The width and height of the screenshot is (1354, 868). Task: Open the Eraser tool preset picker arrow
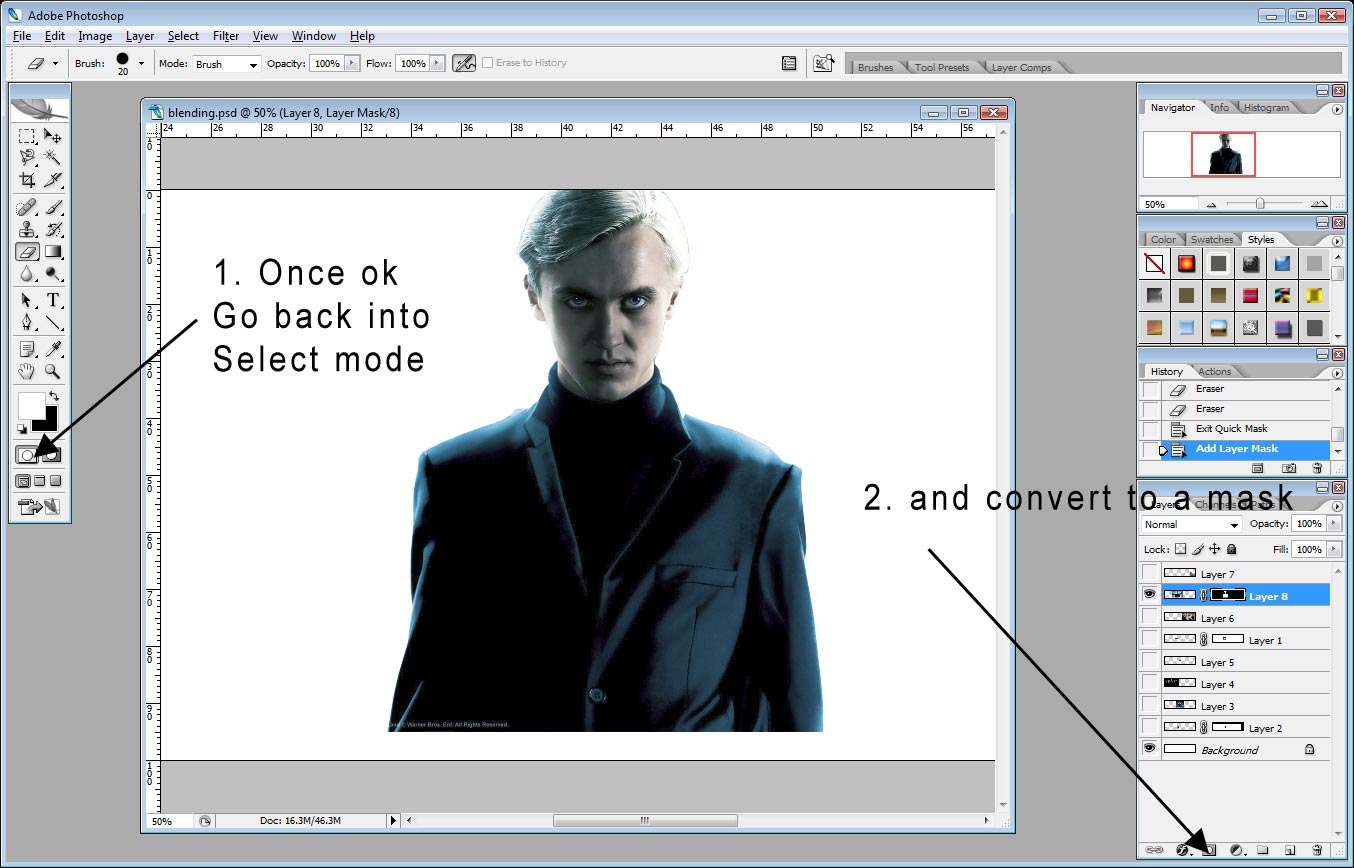55,63
